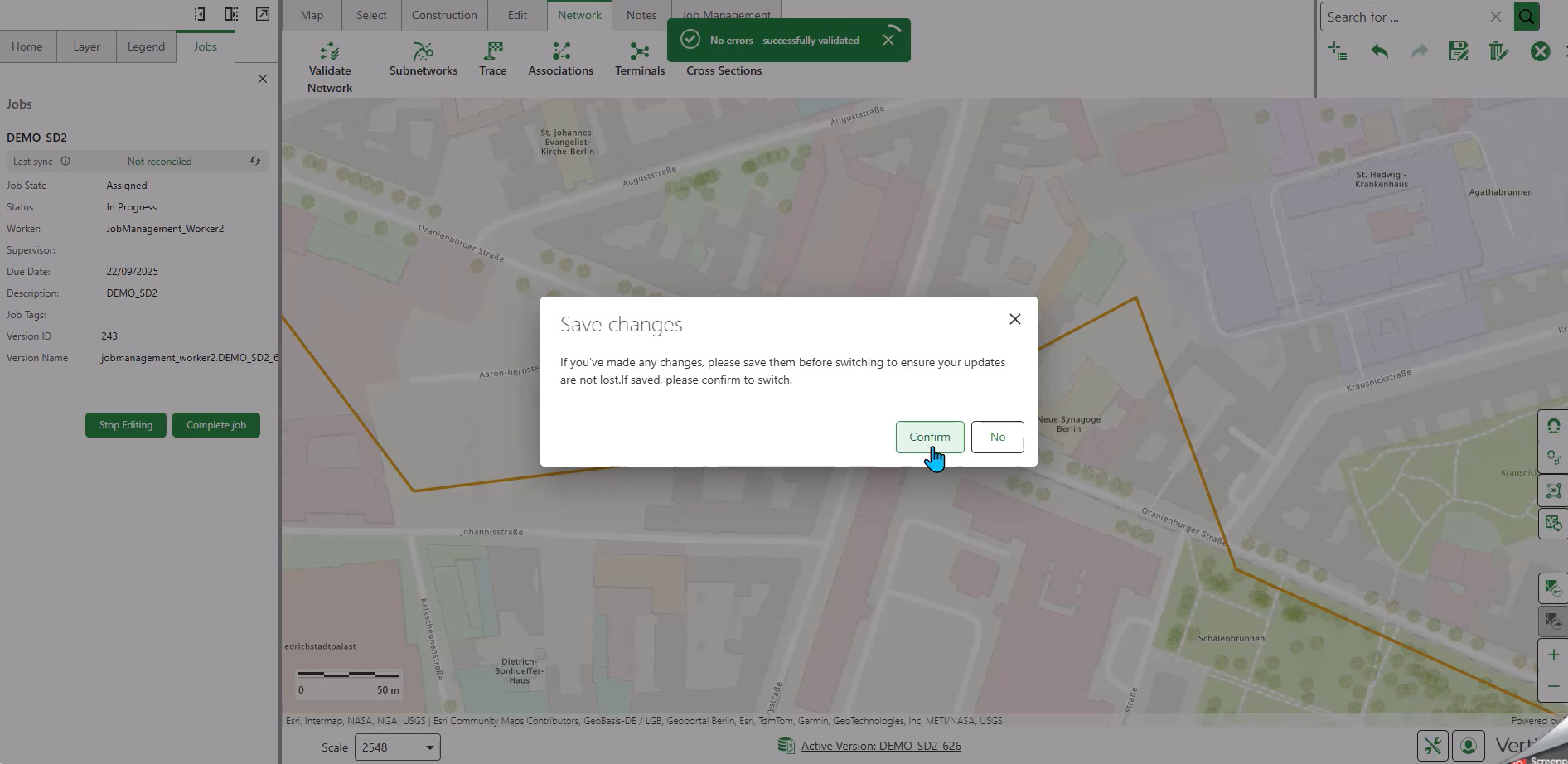Collapse the left side panel
1568x764 pixels.
pyautogui.click(x=200, y=14)
